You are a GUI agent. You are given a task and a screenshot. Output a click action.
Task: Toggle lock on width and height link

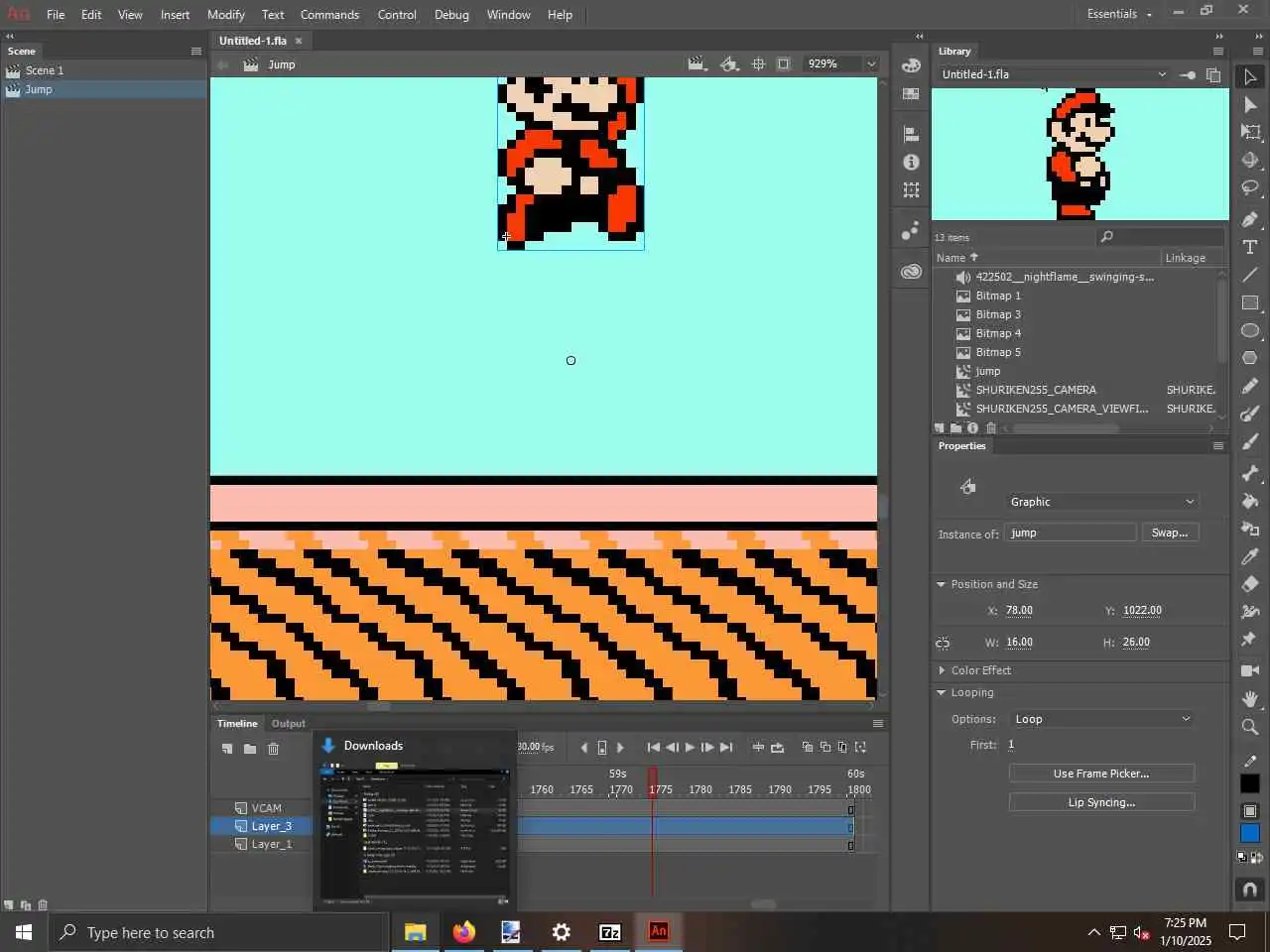click(x=943, y=643)
